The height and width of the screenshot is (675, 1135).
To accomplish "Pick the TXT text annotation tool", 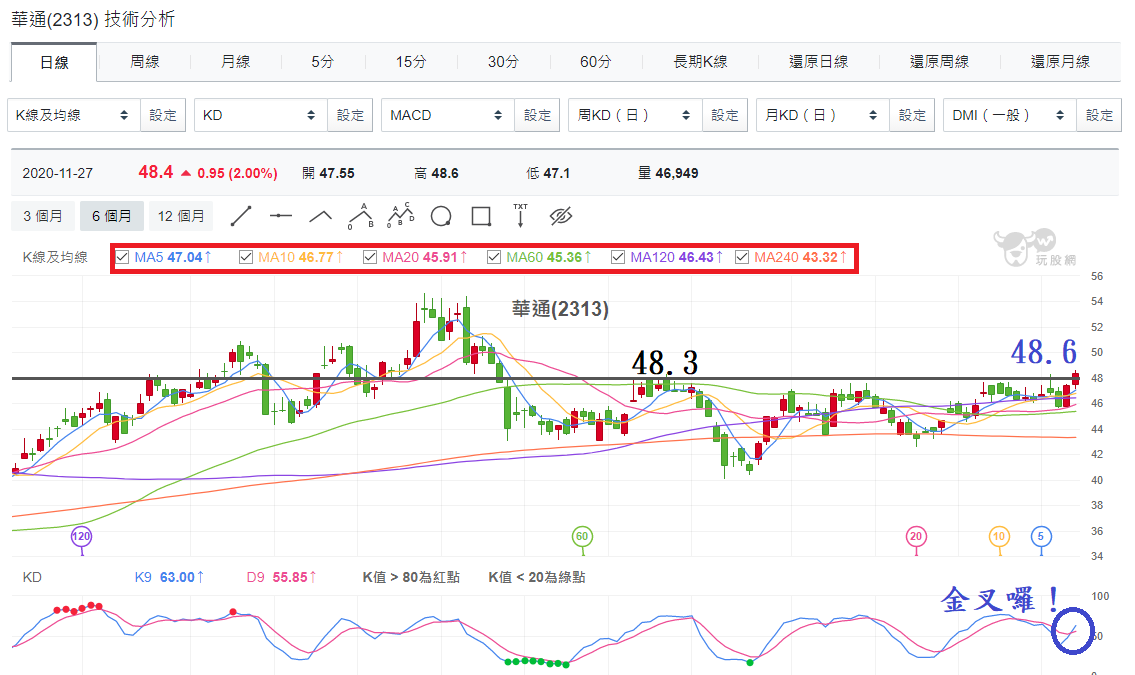I will point(520,216).
